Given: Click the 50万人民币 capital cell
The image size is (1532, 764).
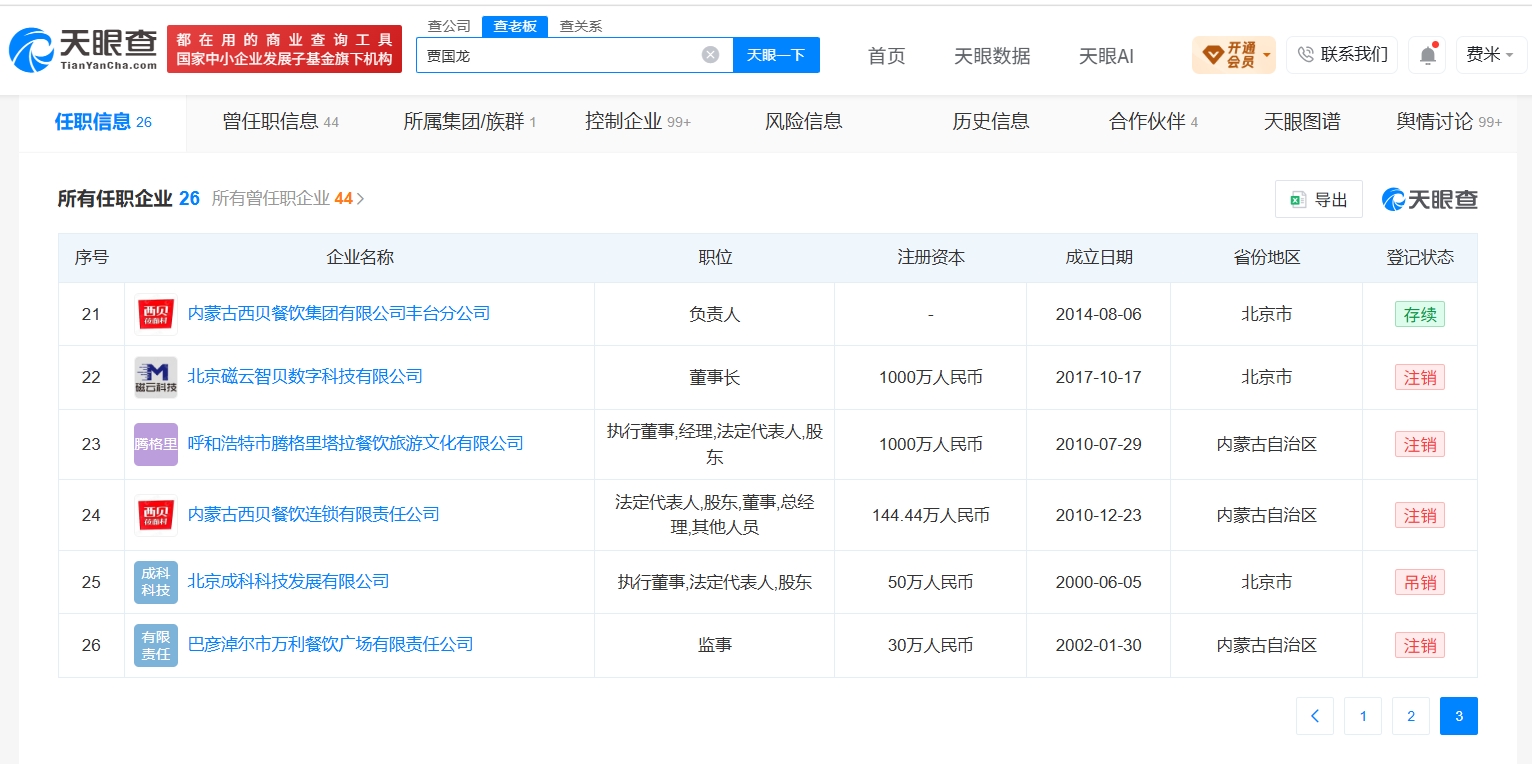Looking at the screenshot, I should pyautogui.click(x=931, y=582).
